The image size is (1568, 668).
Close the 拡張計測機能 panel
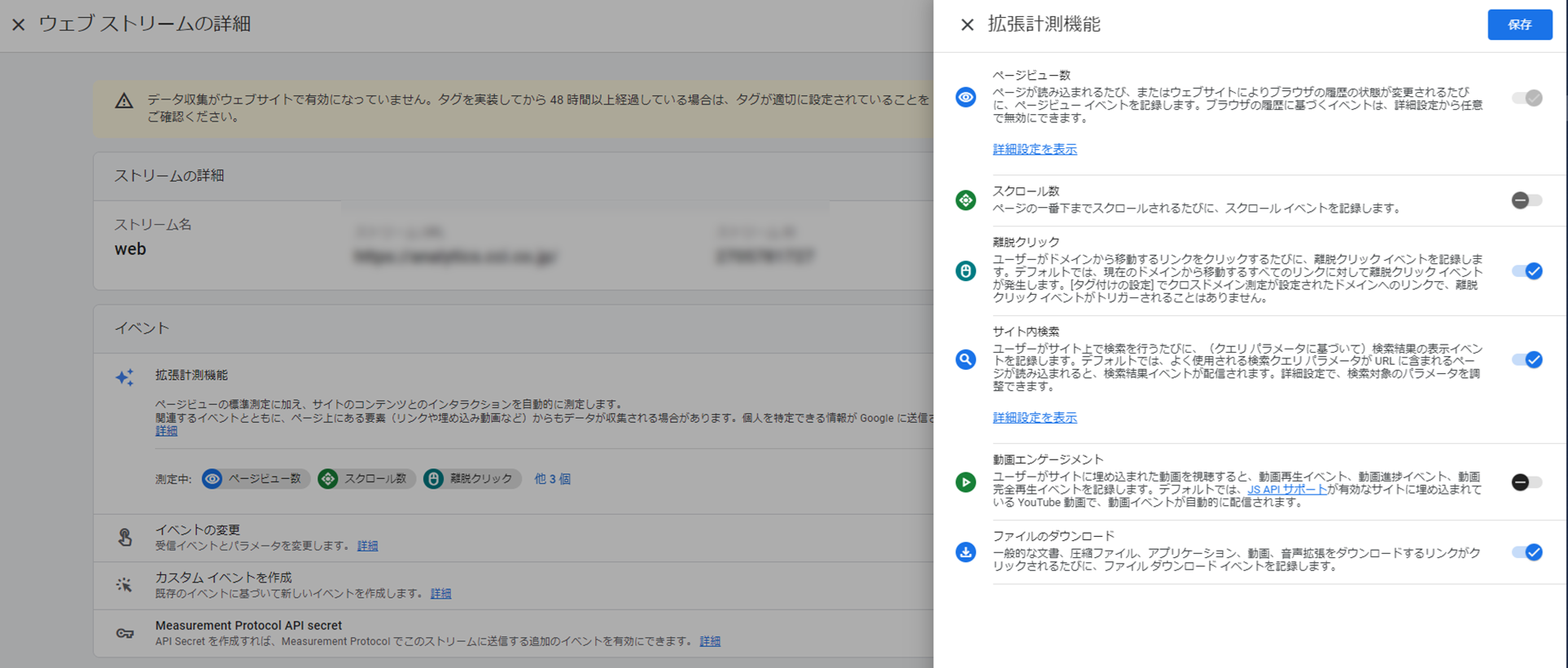tap(967, 24)
